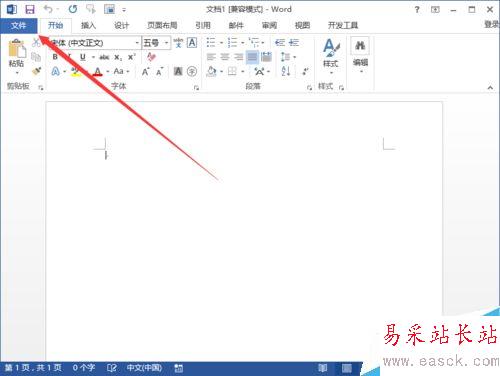Clear all formatting

[152, 57]
